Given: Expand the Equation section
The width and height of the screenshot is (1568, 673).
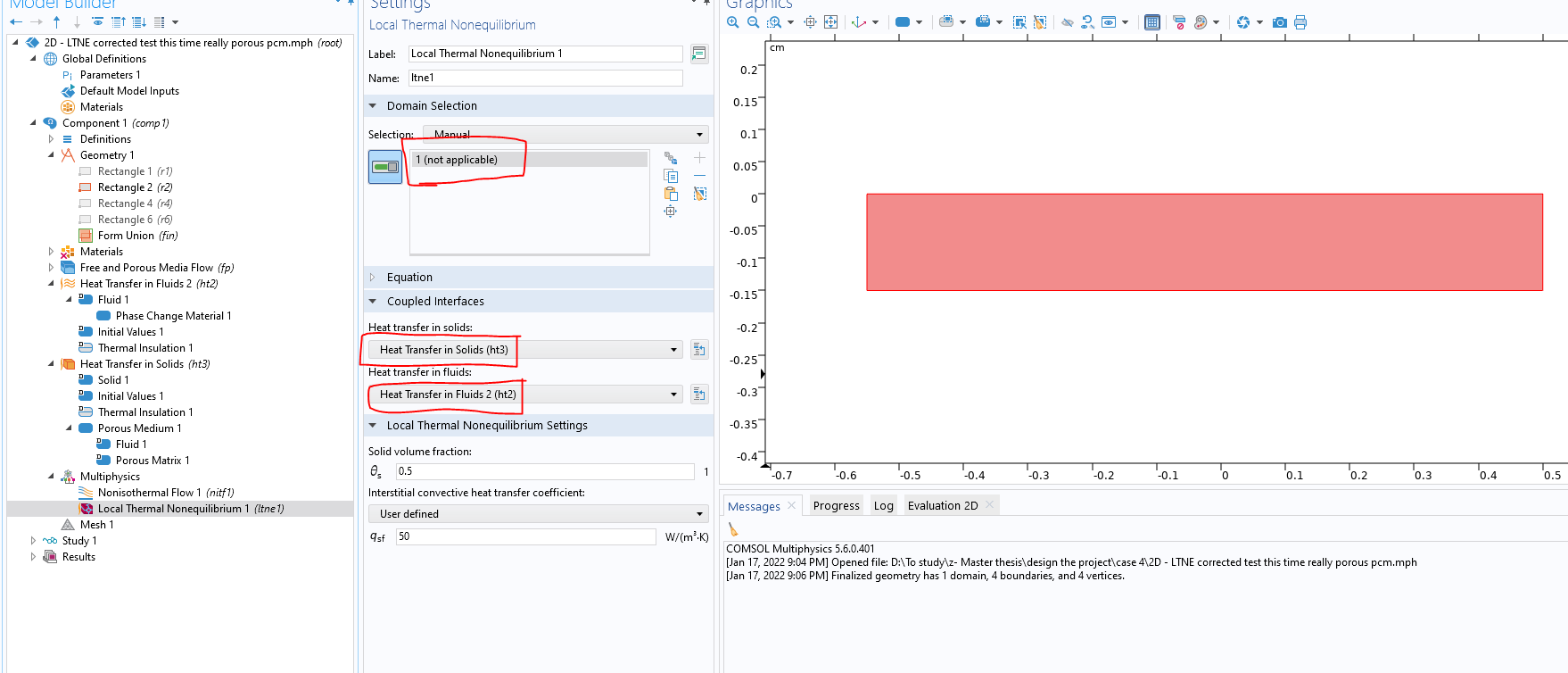Looking at the screenshot, I should pos(409,278).
